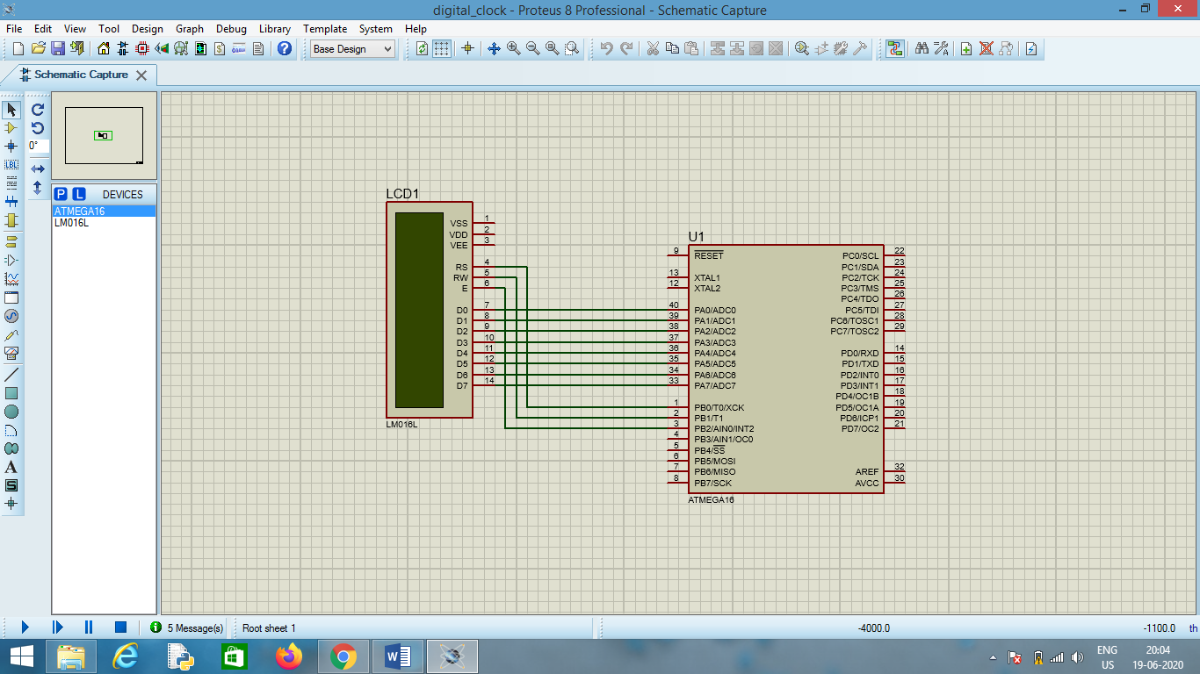Pause the simulation
The width and height of the screenshot is (1200, 674).
(x=88, y=627)
